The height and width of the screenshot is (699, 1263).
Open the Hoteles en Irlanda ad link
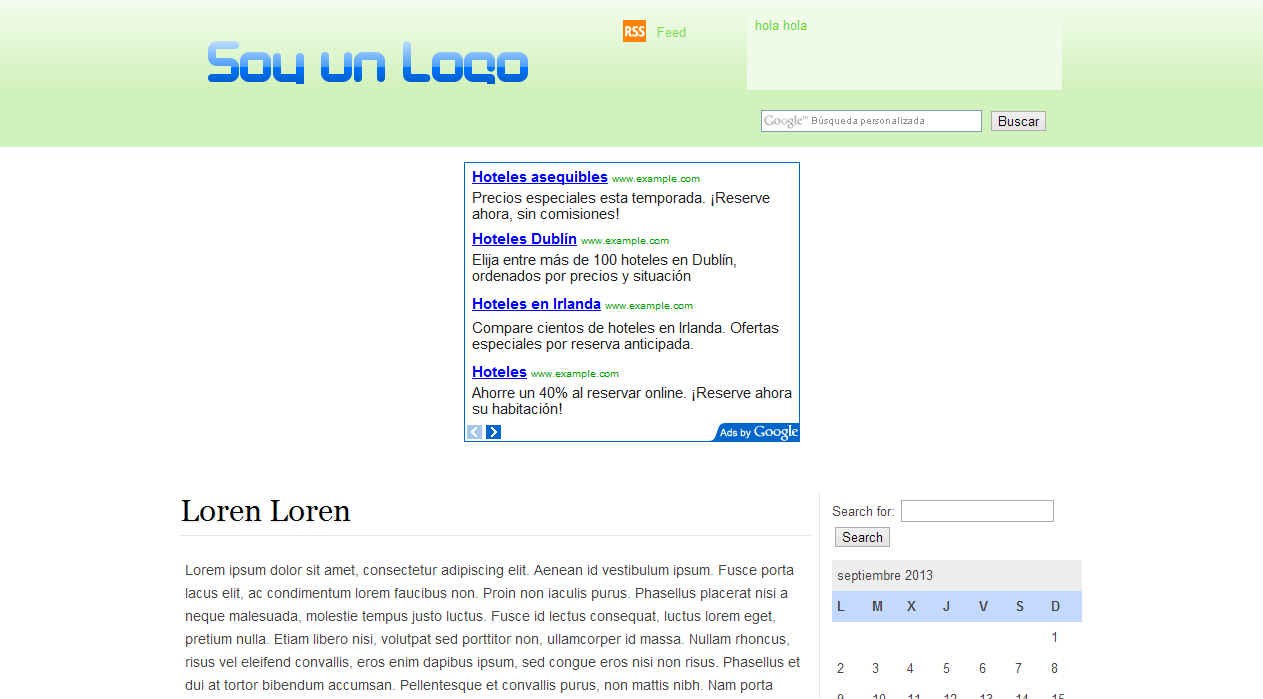click(536, 304)
